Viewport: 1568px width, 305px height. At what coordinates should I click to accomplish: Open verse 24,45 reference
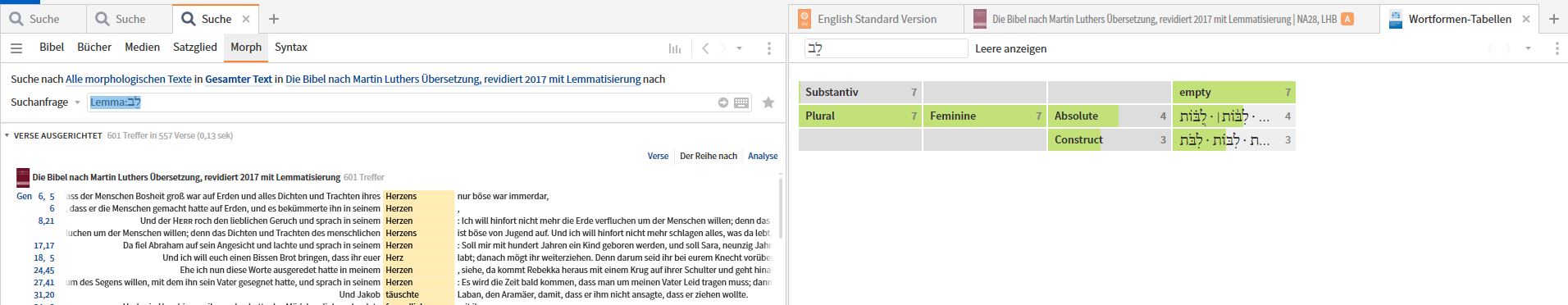44,270
